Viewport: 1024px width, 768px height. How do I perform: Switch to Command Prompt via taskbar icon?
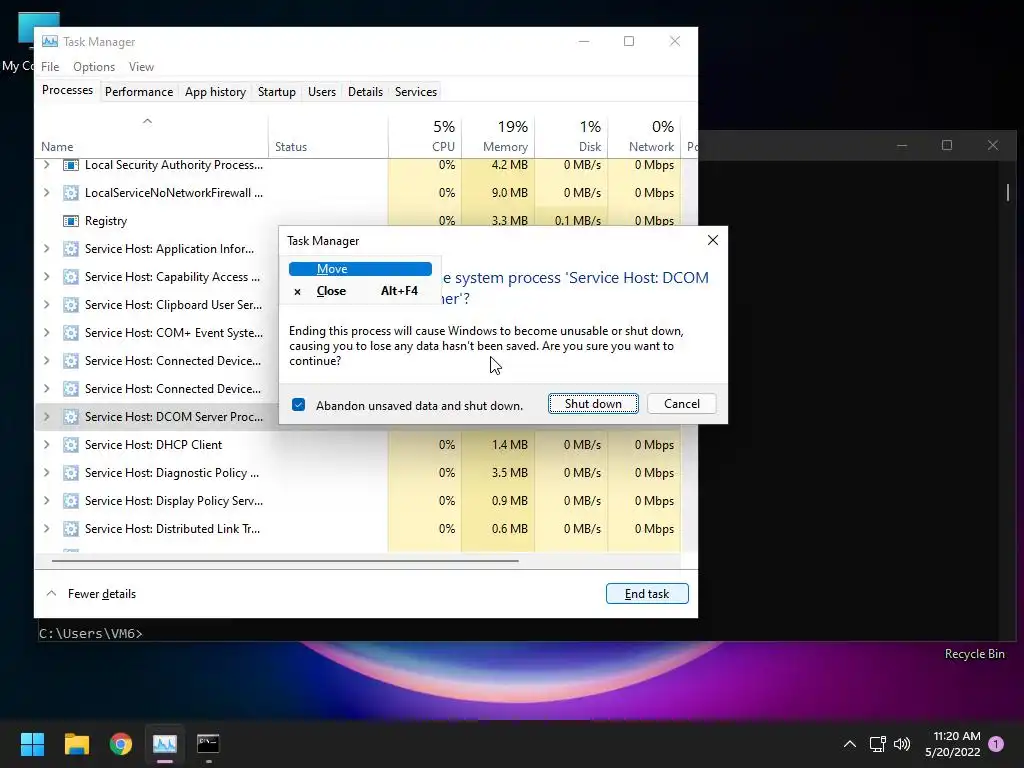pos(208,744)
